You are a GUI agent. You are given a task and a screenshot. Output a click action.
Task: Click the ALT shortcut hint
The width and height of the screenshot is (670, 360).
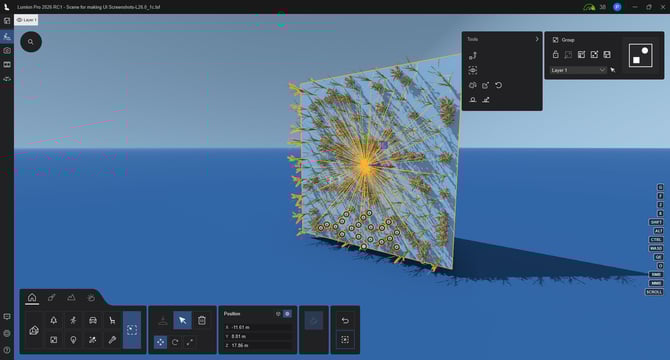pos(658,231)
